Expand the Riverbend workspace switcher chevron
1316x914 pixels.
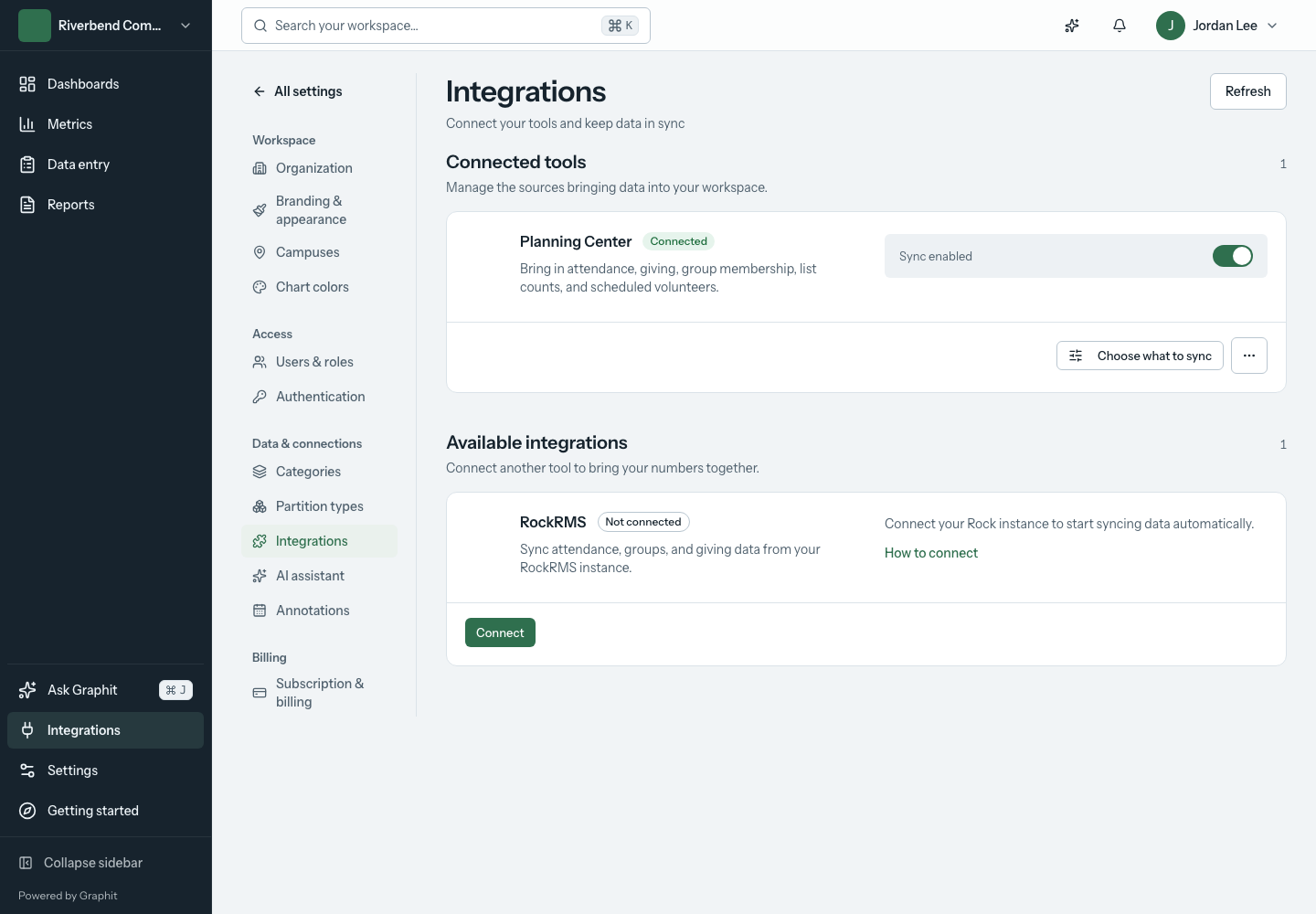click(186, 26)
